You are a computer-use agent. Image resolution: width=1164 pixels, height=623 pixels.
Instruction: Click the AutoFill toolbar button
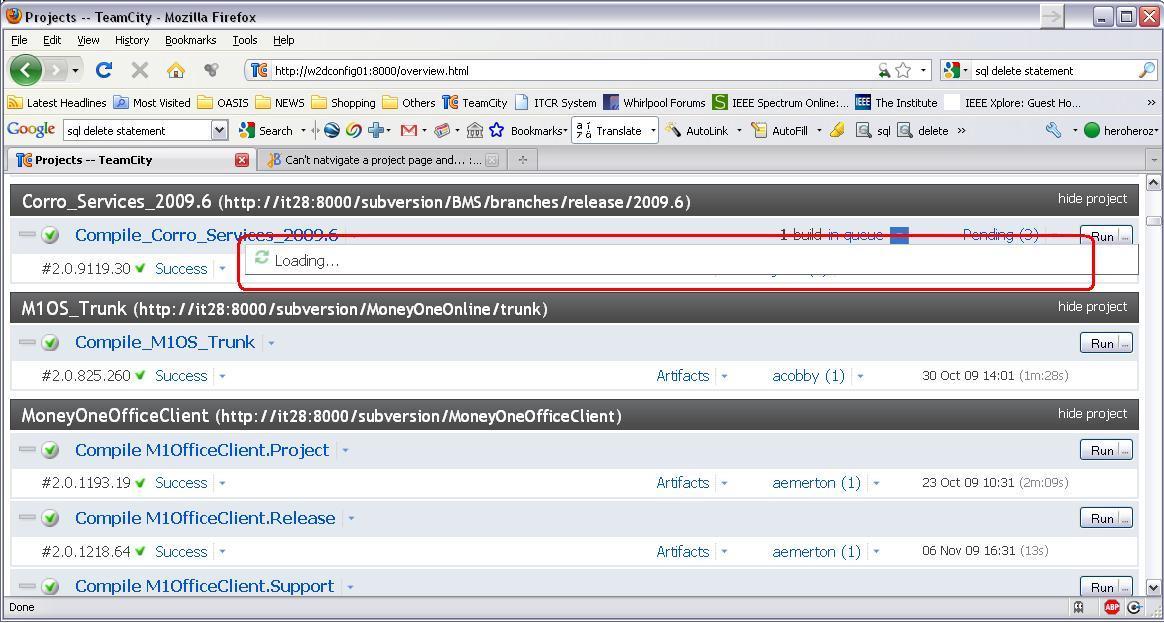pos(781,131)
